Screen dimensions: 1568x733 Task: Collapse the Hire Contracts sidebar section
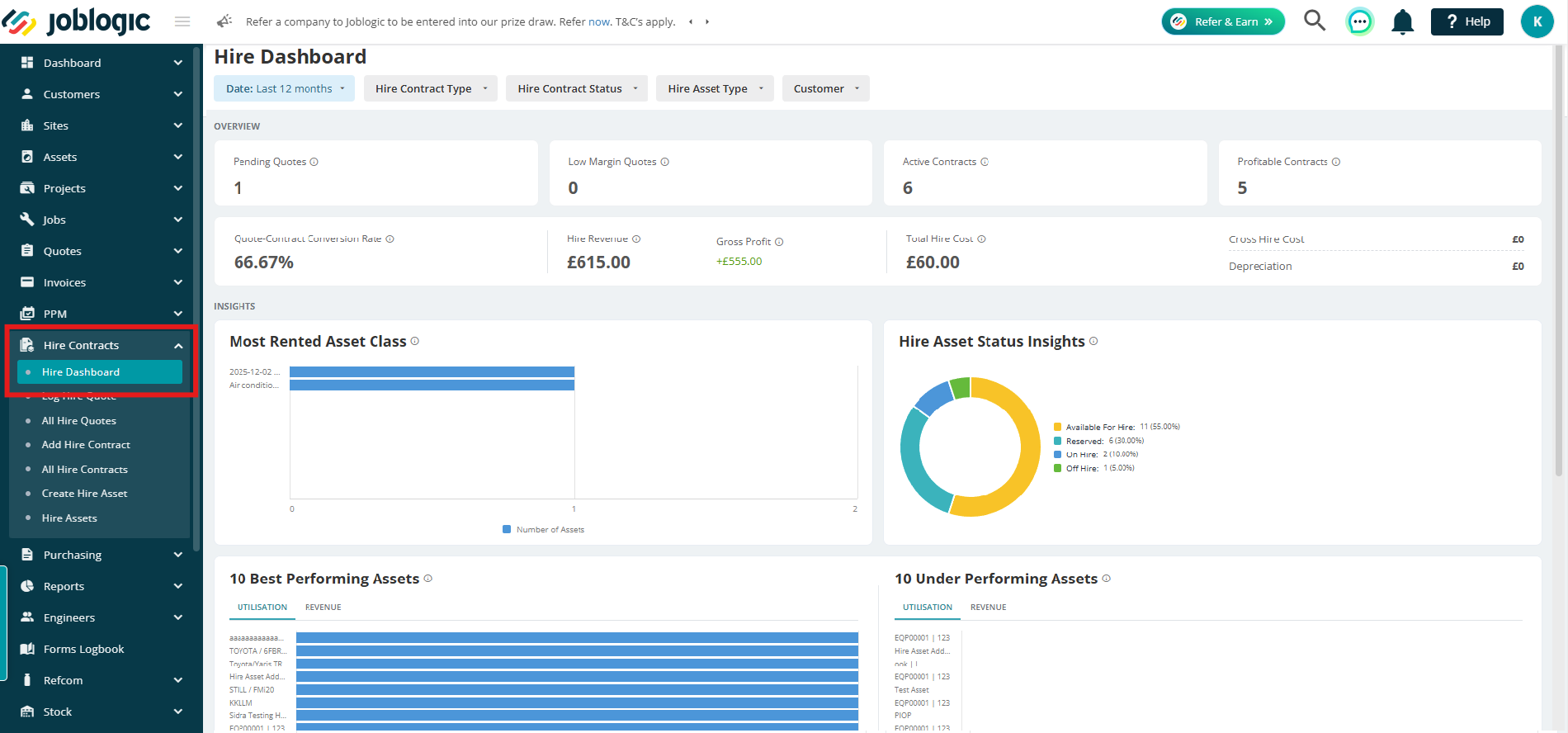(x=178, y=346)
